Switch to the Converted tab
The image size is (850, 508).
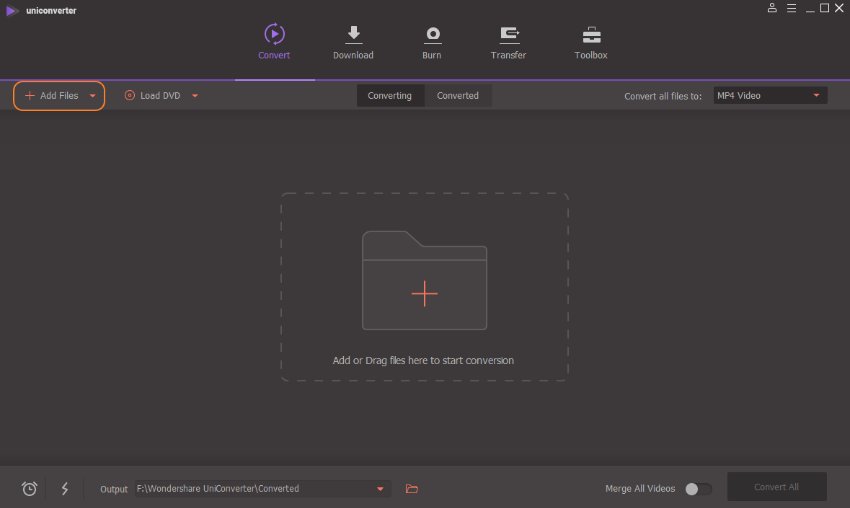click(x=458, y=95)
